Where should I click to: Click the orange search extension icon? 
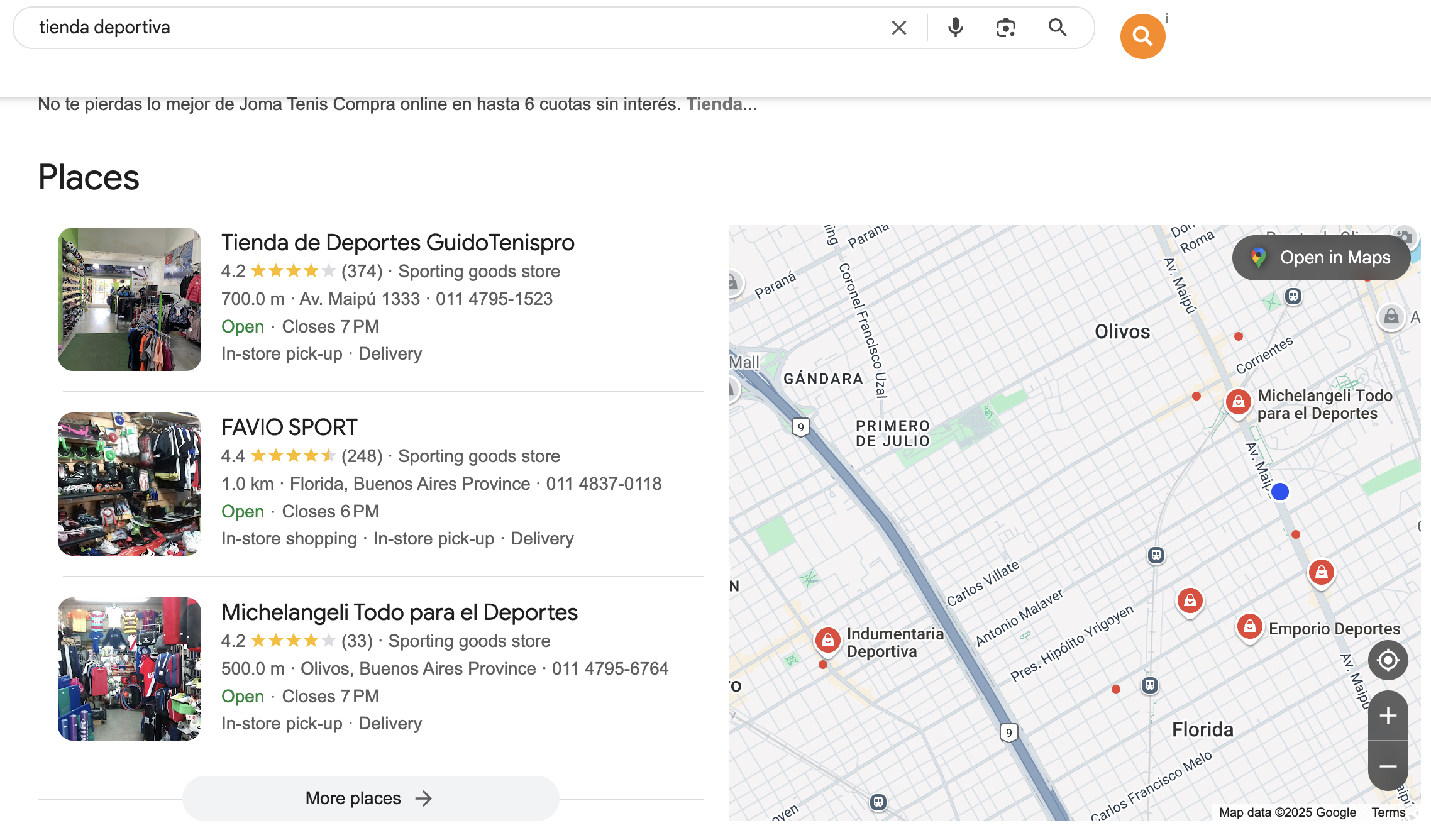pos(1143,36)
